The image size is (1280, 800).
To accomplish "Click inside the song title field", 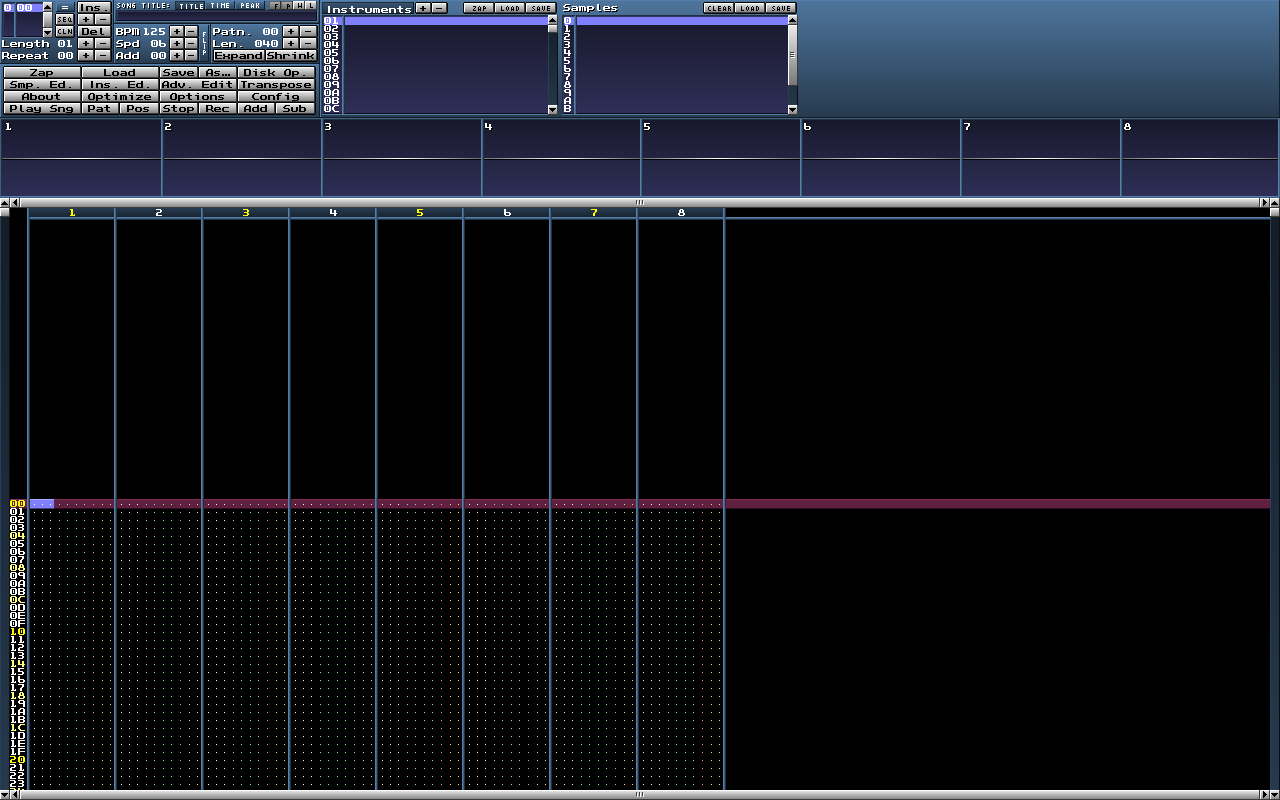I will point(216,16).
